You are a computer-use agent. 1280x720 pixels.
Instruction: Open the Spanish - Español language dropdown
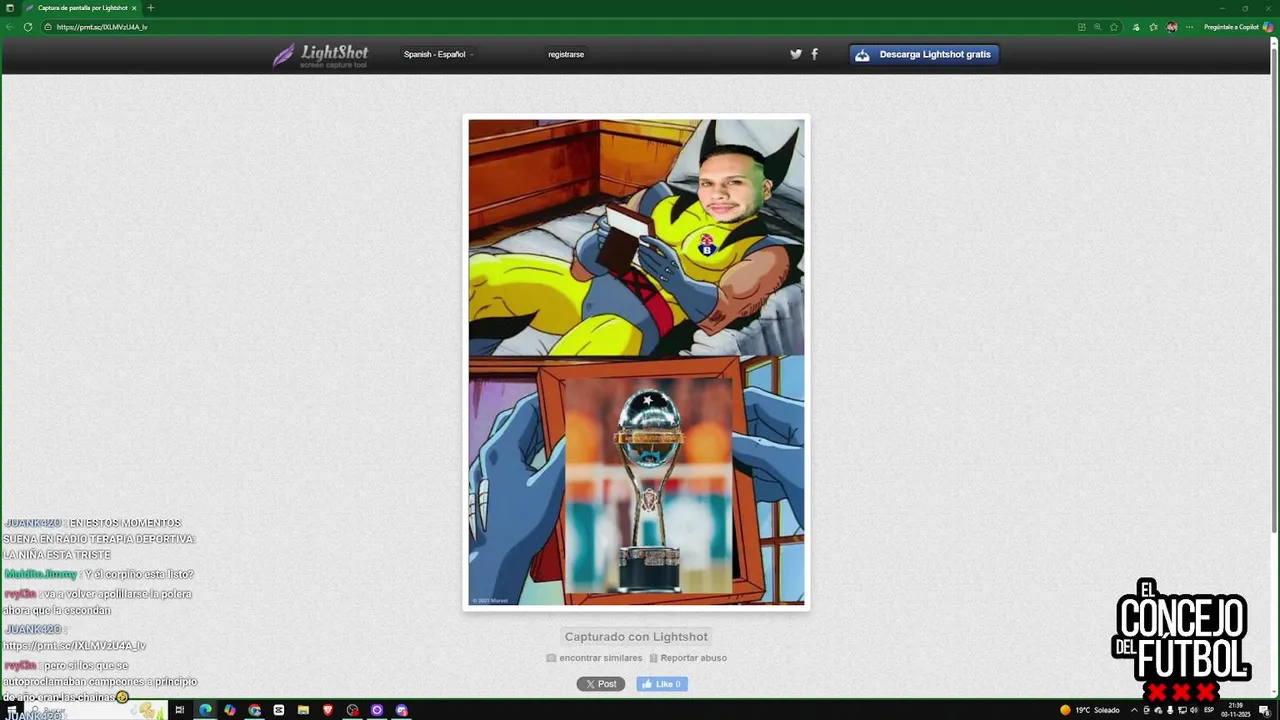(x=438, y=54)
